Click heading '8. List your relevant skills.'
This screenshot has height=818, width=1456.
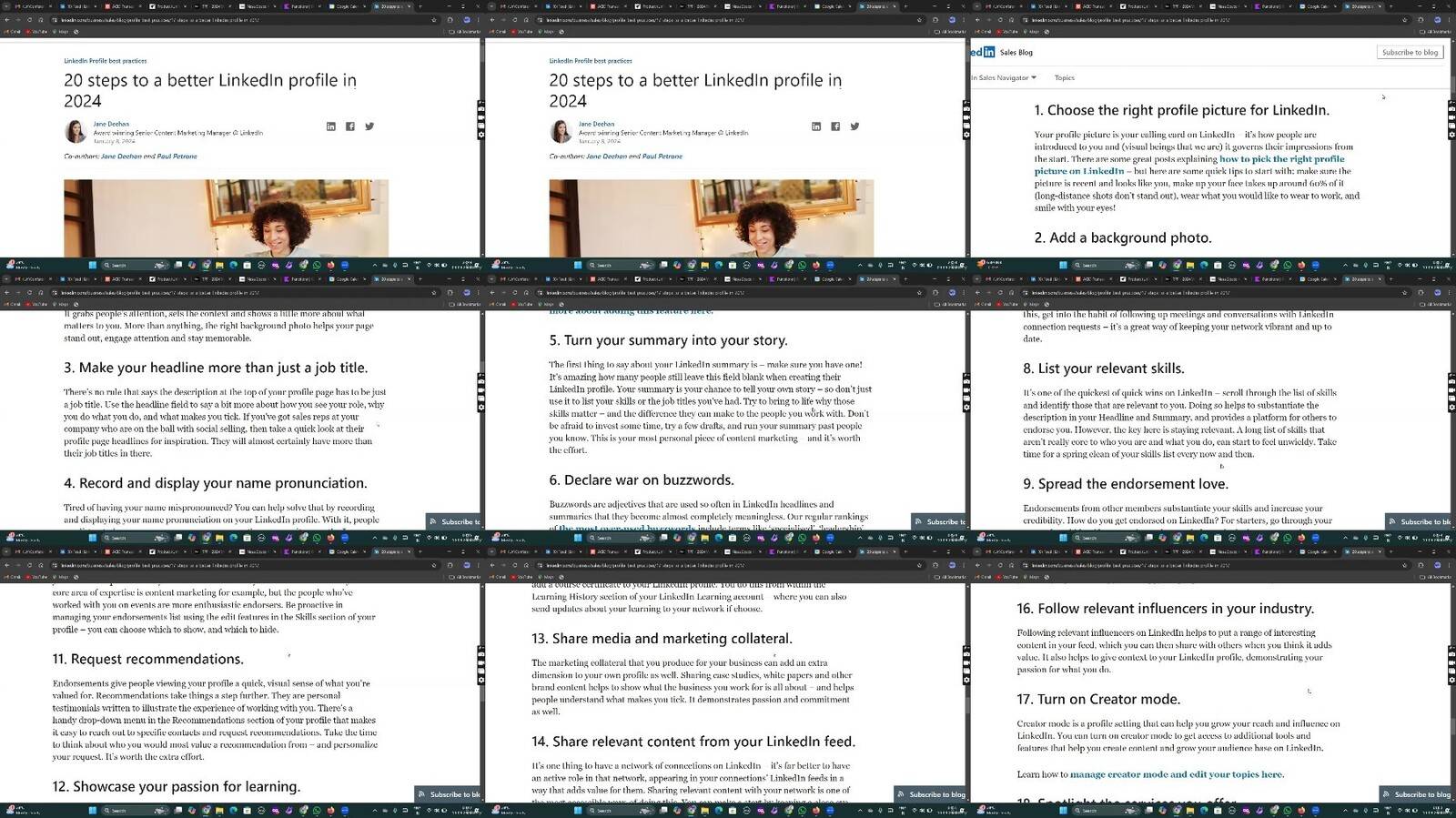click(1103, 369)
